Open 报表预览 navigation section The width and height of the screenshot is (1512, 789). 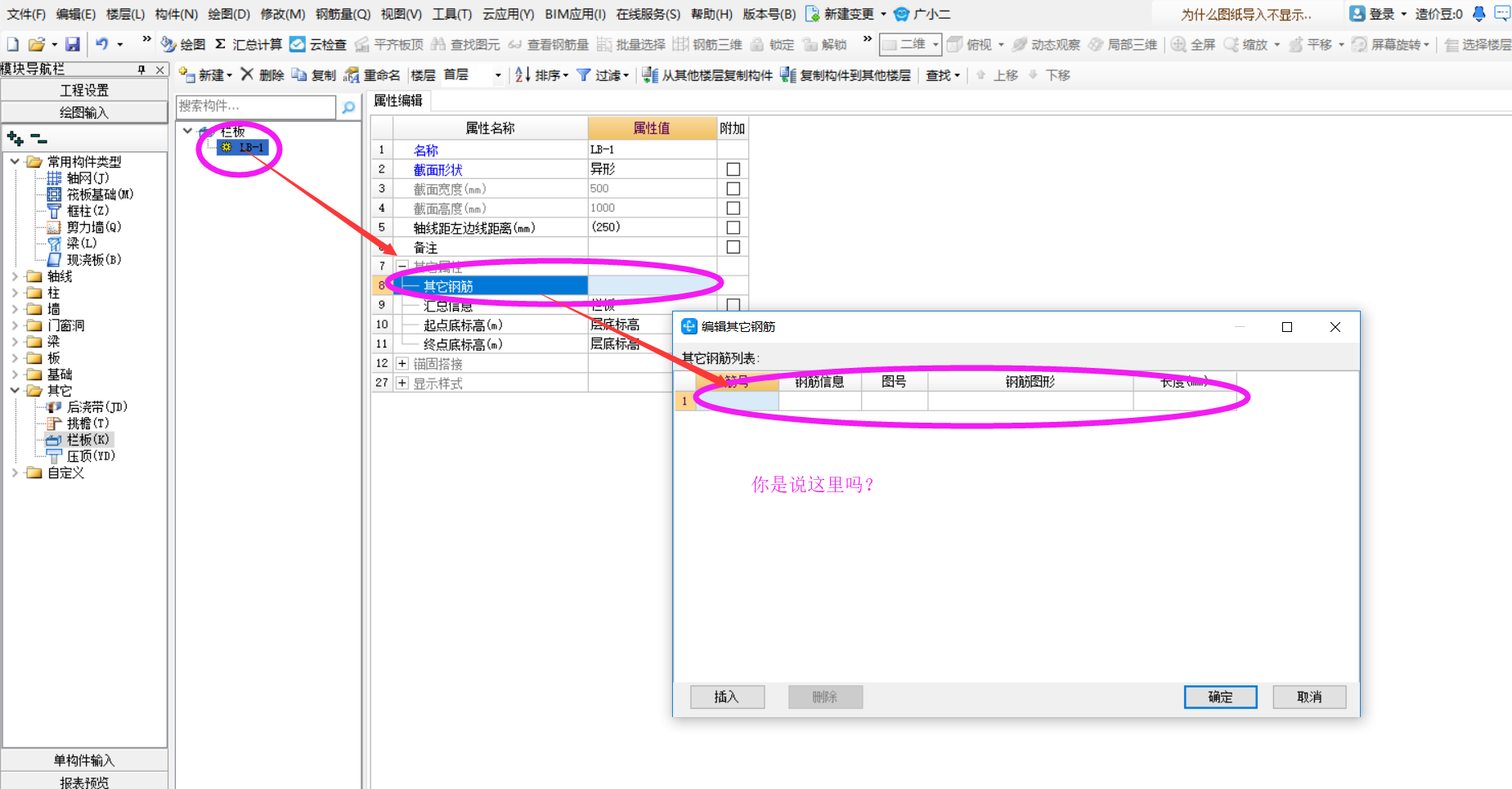(x=84, y=782)
